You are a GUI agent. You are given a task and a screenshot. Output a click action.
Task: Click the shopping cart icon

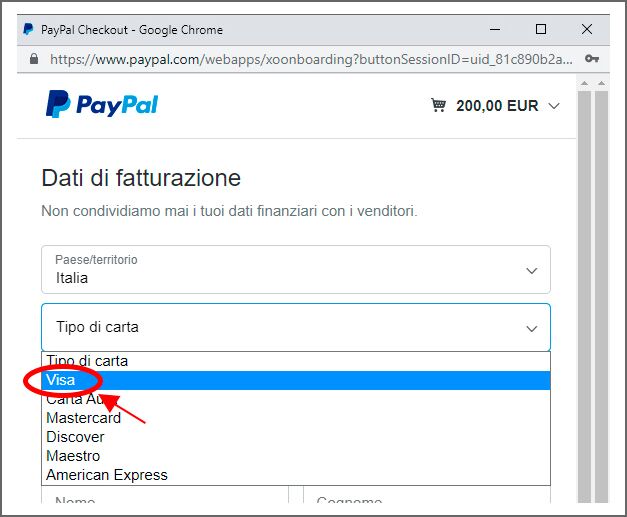coord(438,105)
